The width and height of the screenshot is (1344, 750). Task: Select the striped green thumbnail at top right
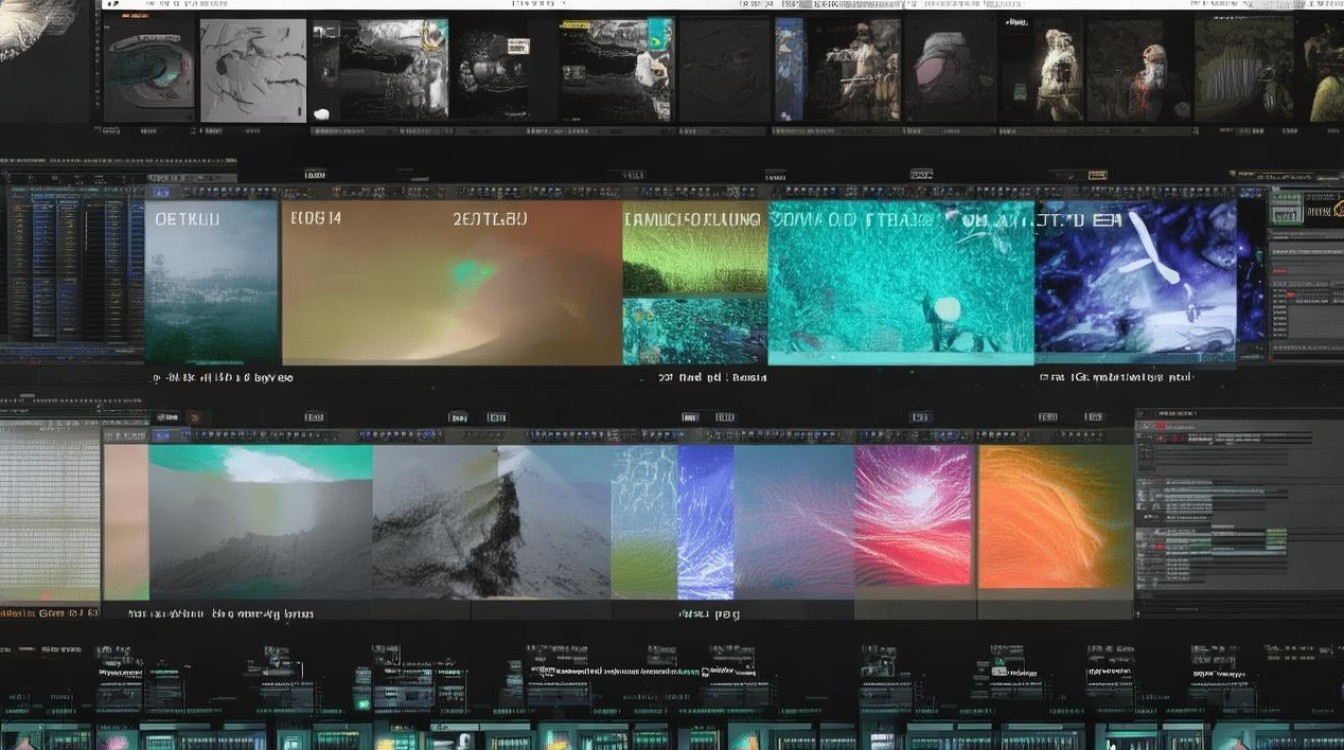[x=1244, y=70]
